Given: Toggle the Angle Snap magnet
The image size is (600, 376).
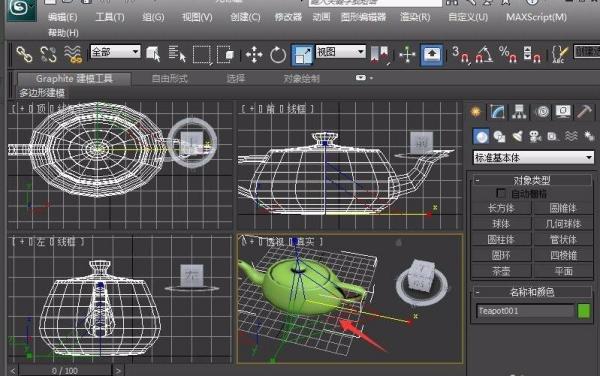Looking at the screenshot, I should 484,55.
